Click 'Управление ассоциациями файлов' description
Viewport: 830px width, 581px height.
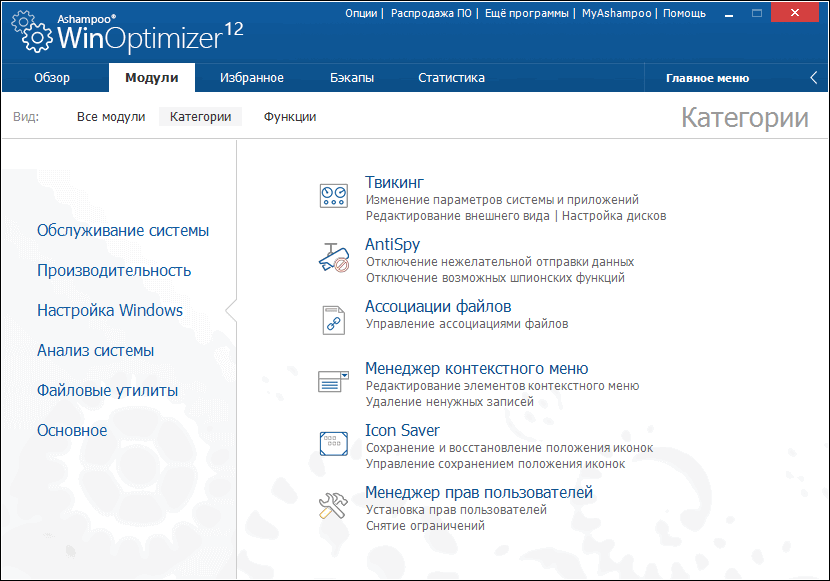[467, 324]
